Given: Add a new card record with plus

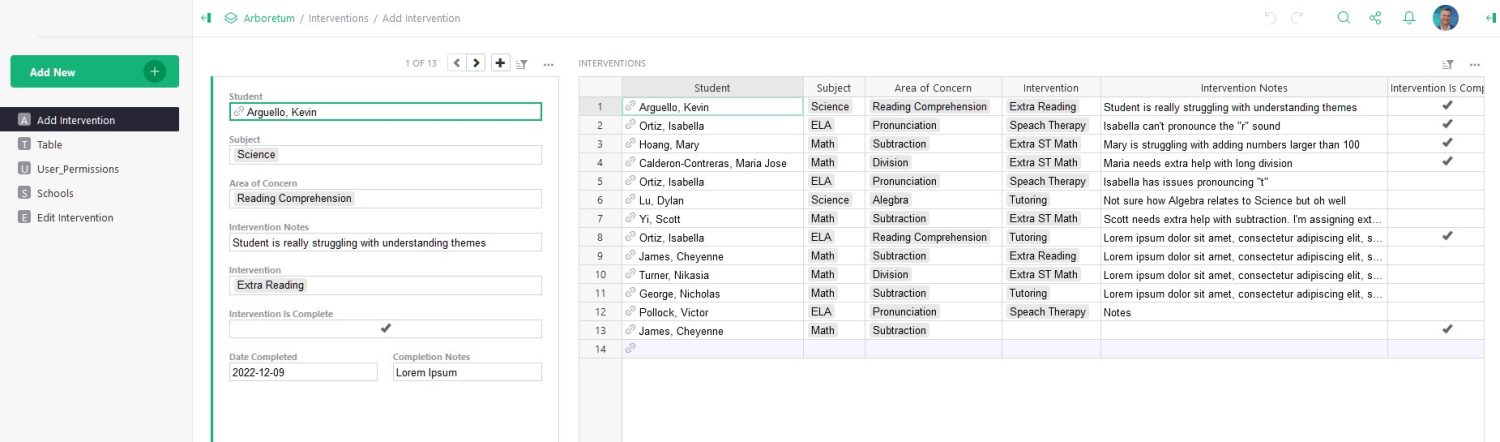Looking at the screenshot, I should click(x=501, y=63).
